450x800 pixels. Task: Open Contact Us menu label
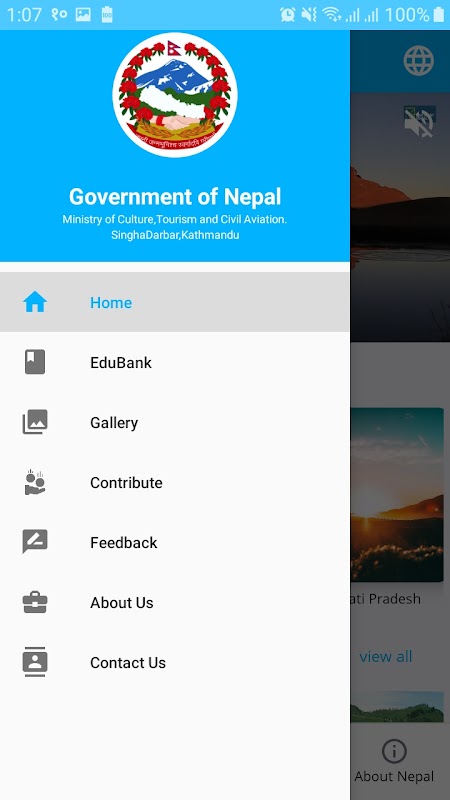128,663
